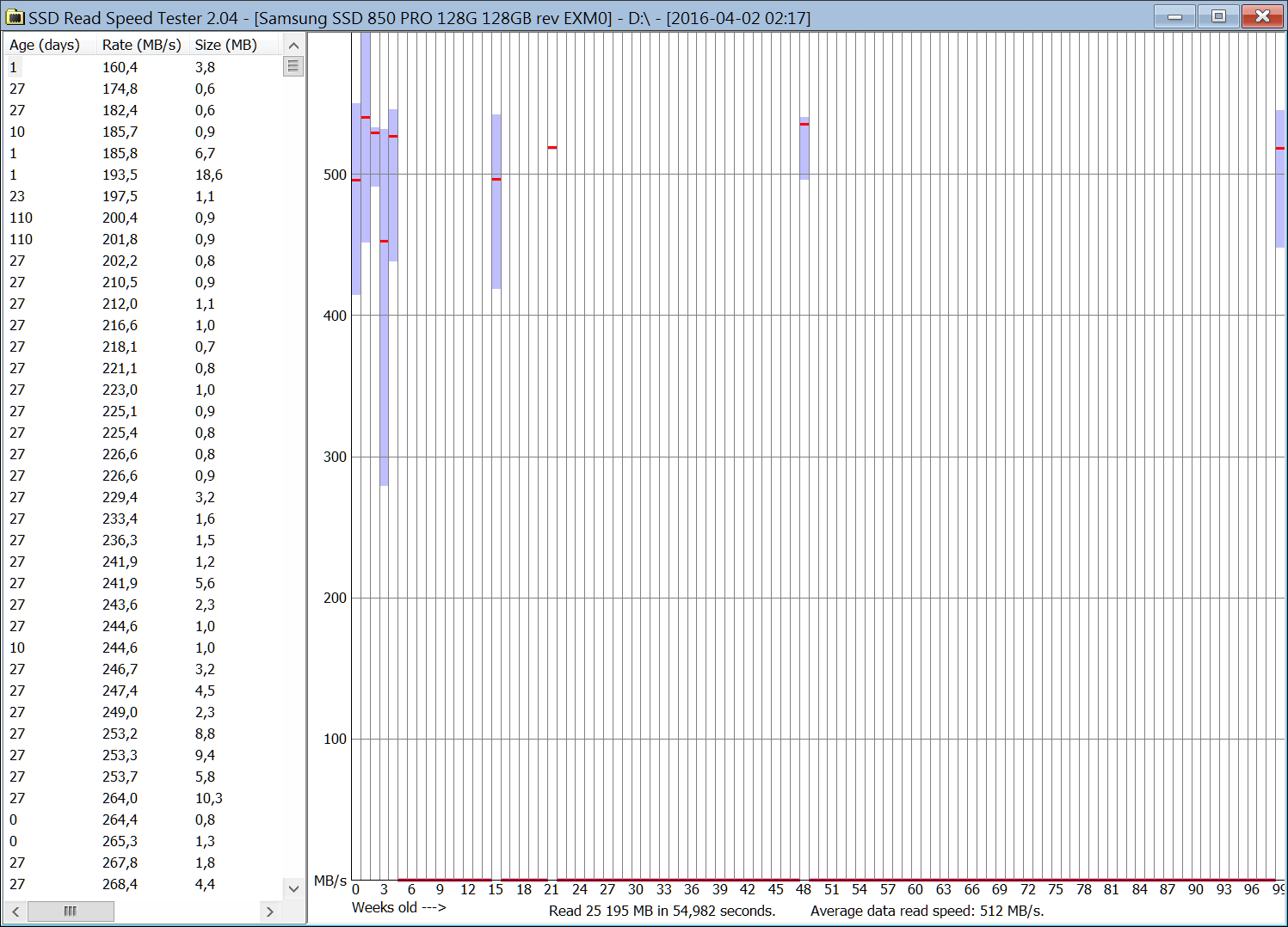Sort the list by the Age (days) column
Image resolution: width=1288 pixels, height=927 pixels.
[x=51, y=45]
